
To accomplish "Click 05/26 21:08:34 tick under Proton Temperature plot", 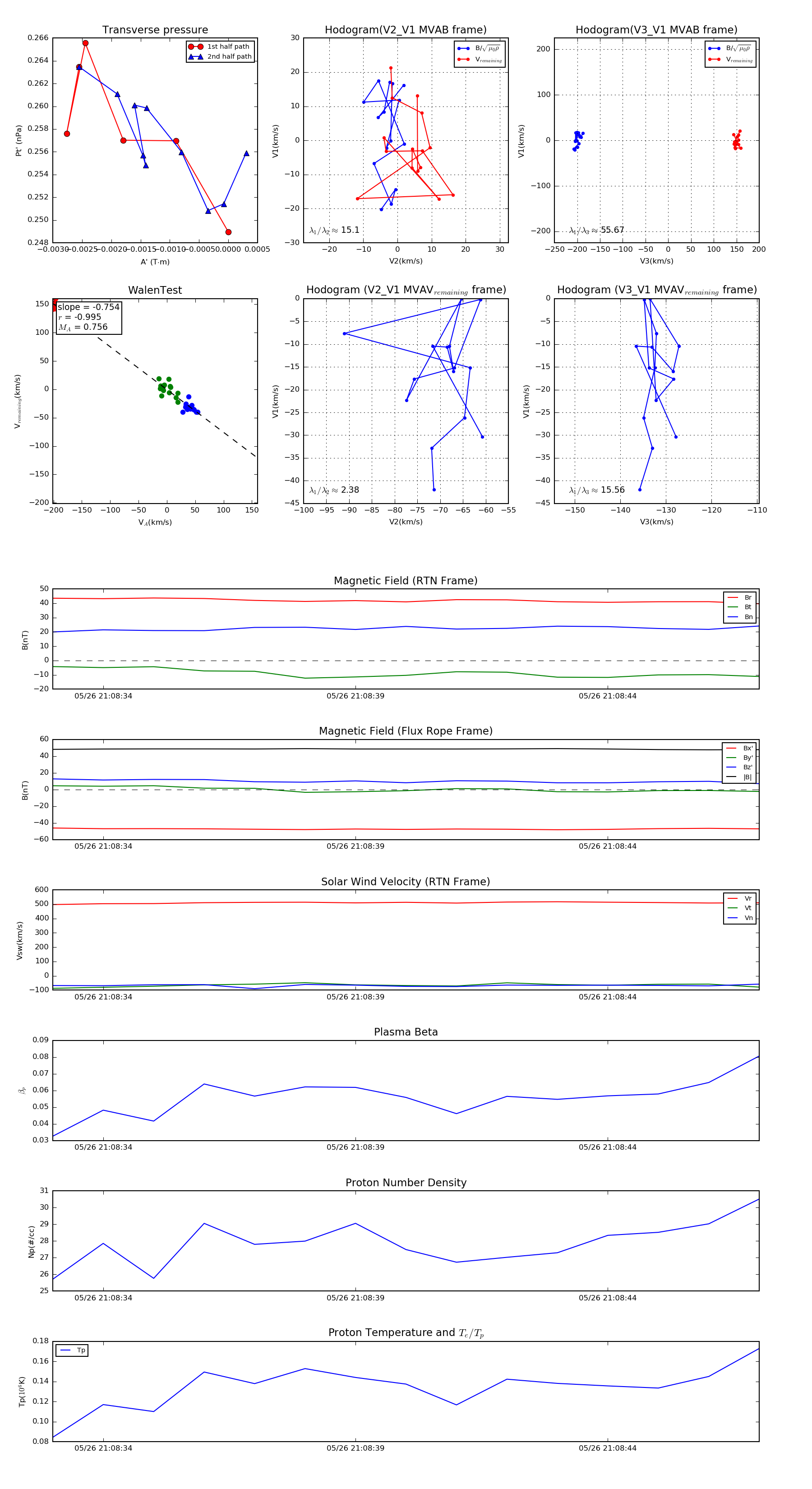I will pos(103,1448).
